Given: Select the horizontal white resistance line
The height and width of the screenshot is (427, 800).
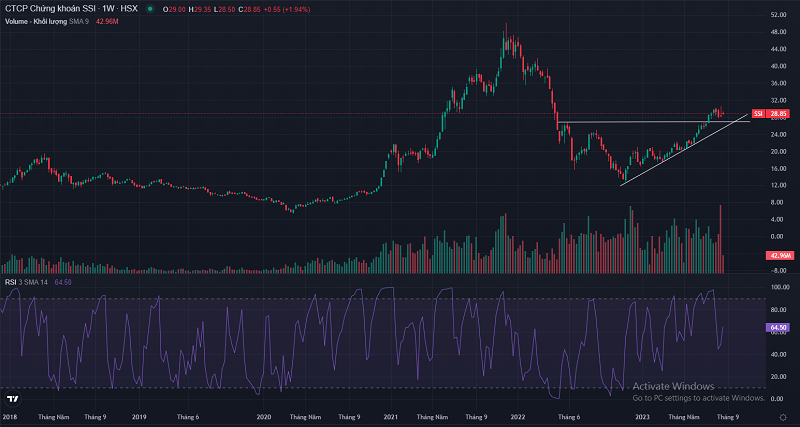Looking at the screenshot, I should click(x=640, y=122).
